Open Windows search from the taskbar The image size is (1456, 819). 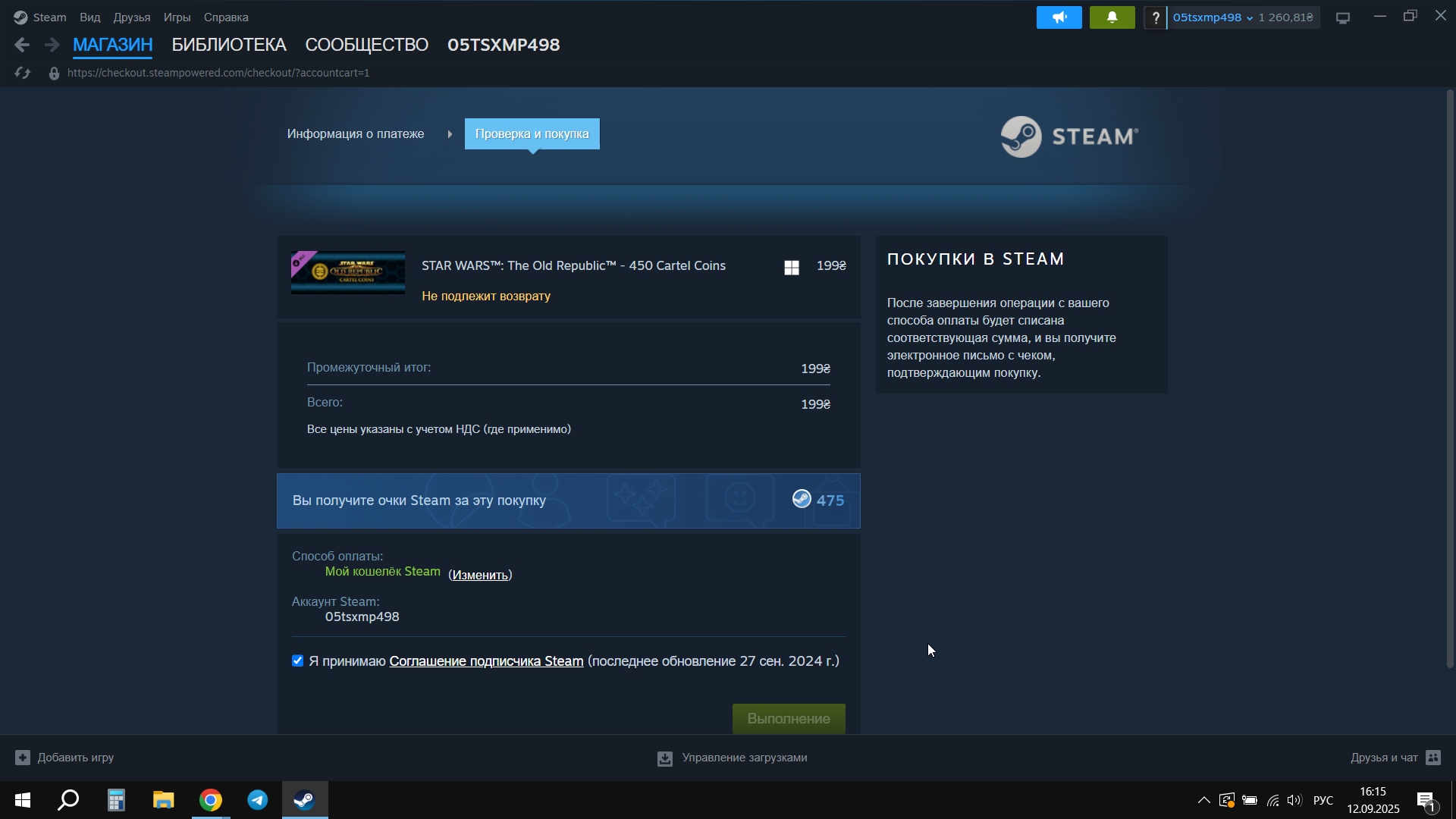pyautogui.click(x=69, y=800)
